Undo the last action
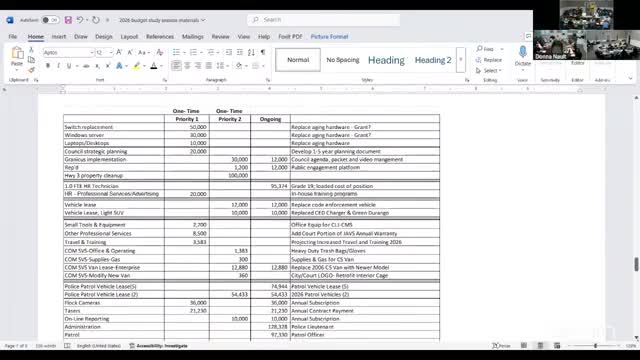This screenshot has width=640, height=360. (x=80, y=20)
